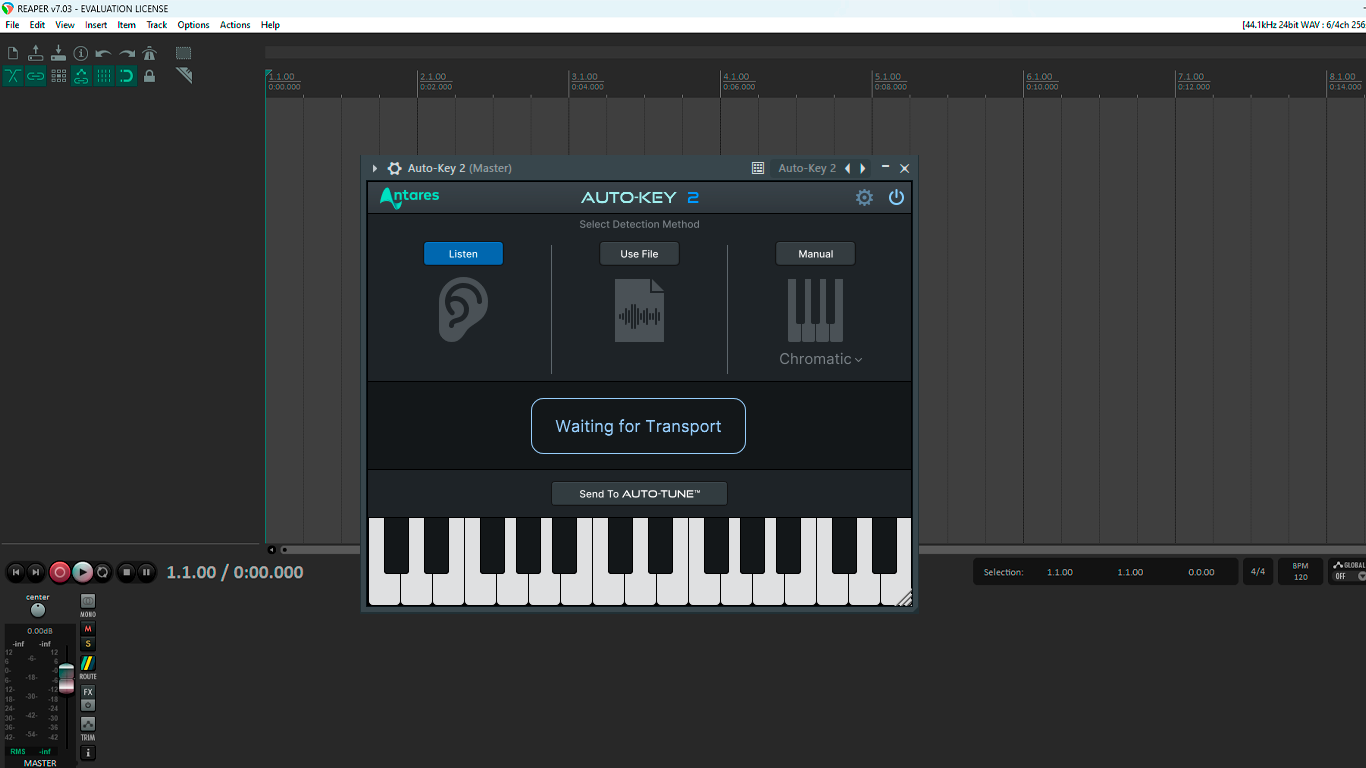Viewport: 1366px width, 768px height.
Task: Toggle ripple editing grid icon
Action: [x=58, y=76]
